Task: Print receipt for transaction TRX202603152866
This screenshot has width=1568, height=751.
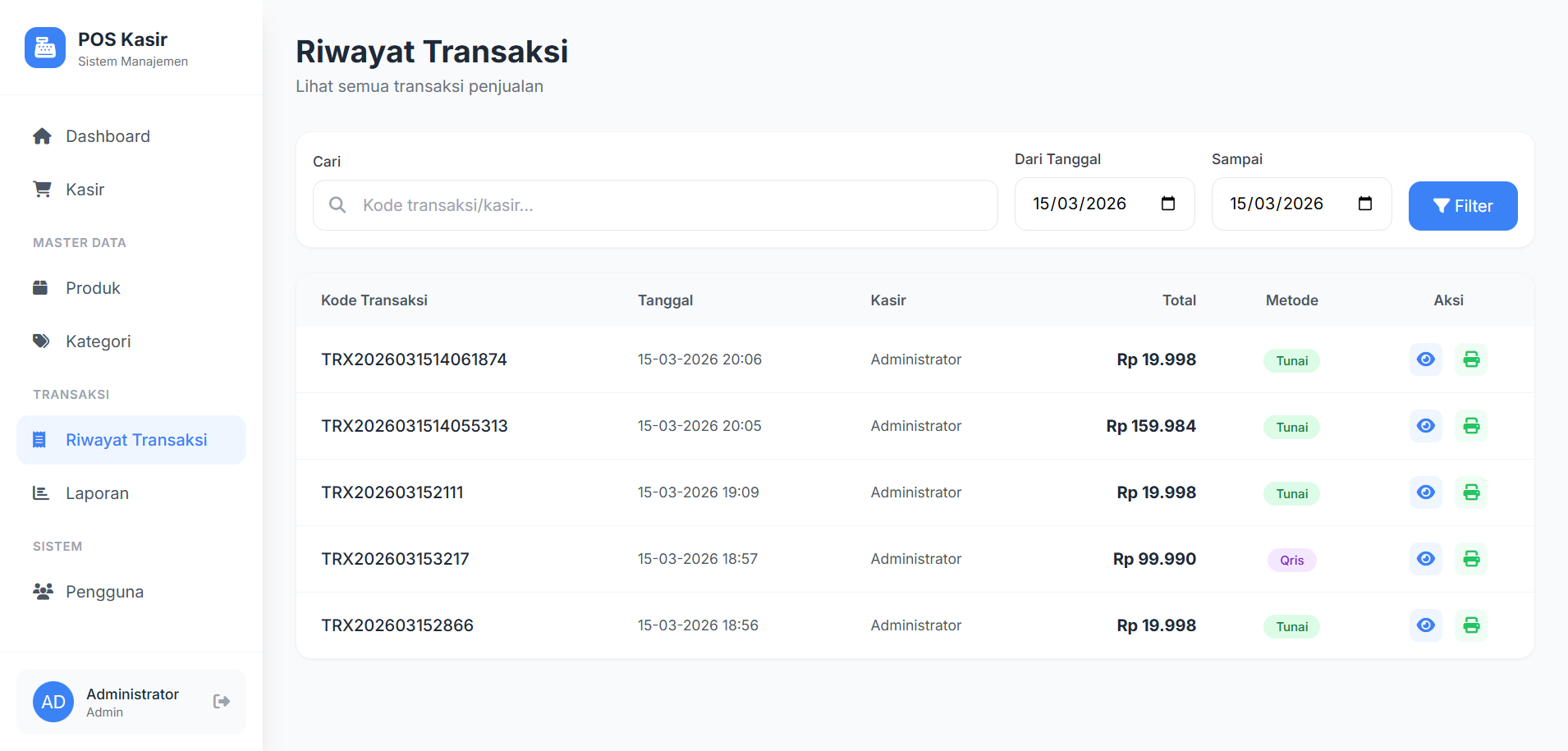Action: click(1471, 625)
